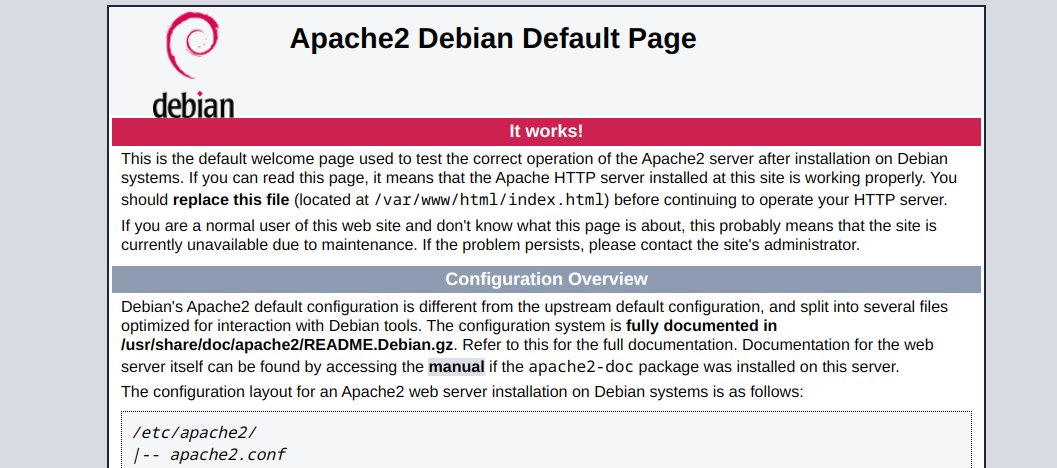The height and width of the screenshot is (468, 1057).
Task: Click the Apache2 Debian Default Page heading
Action: 493,38
